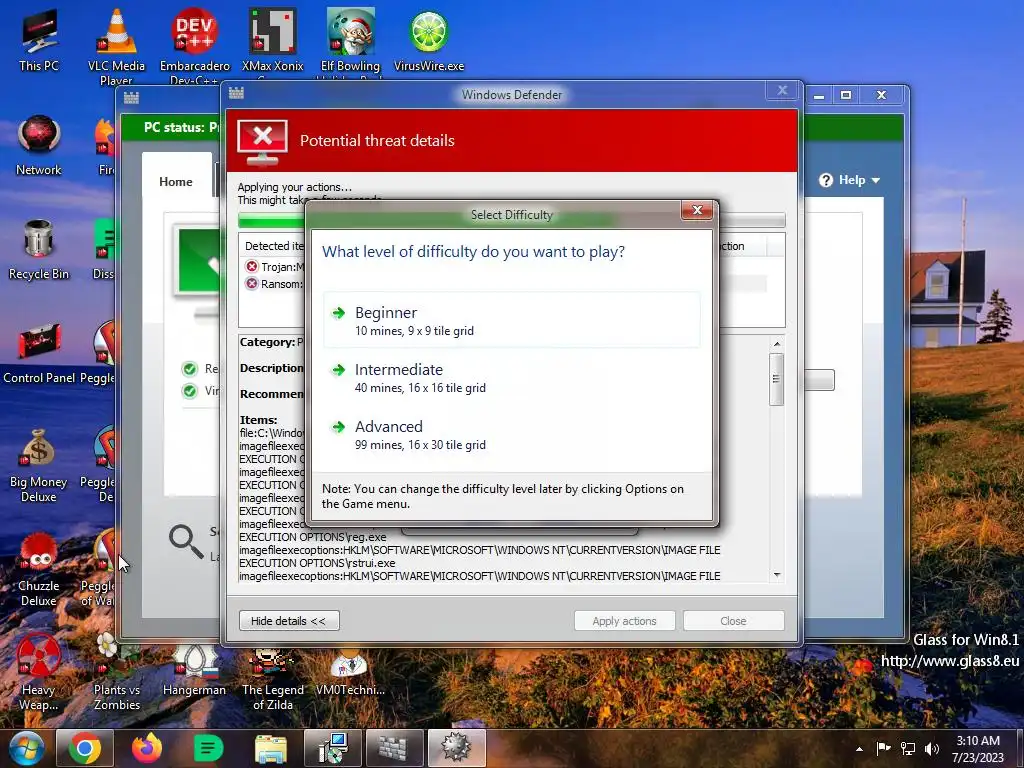
Task: Click the network icon in system tray
Action: pos(908,748)
